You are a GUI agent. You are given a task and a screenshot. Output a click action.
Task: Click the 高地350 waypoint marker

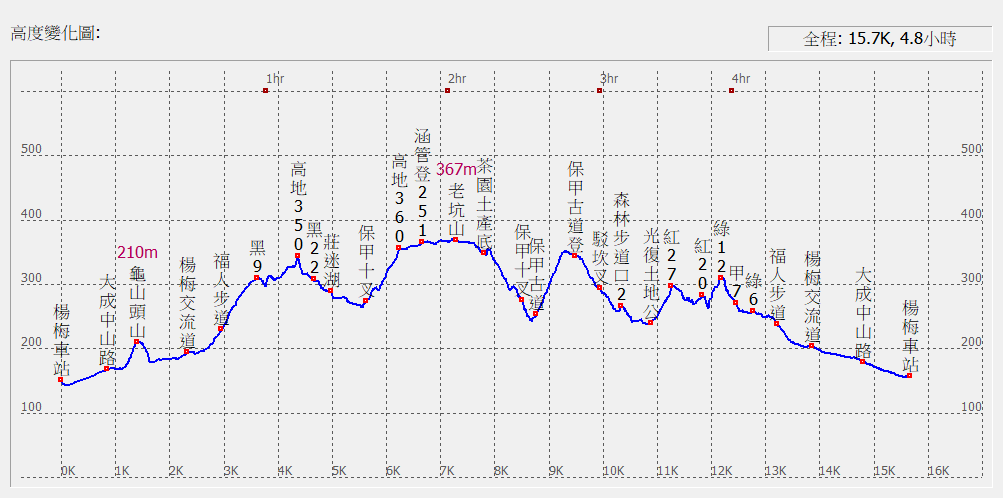298,257
